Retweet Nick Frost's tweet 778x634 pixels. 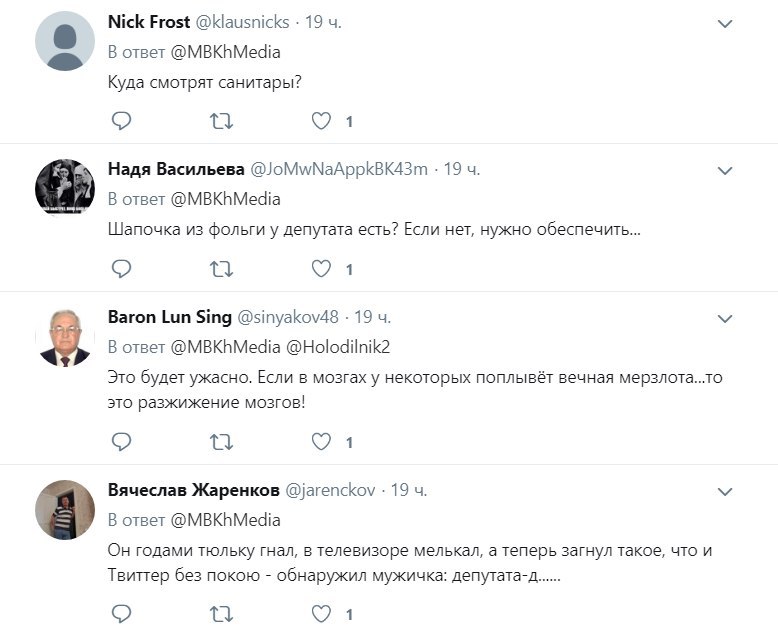click(220, 121)
